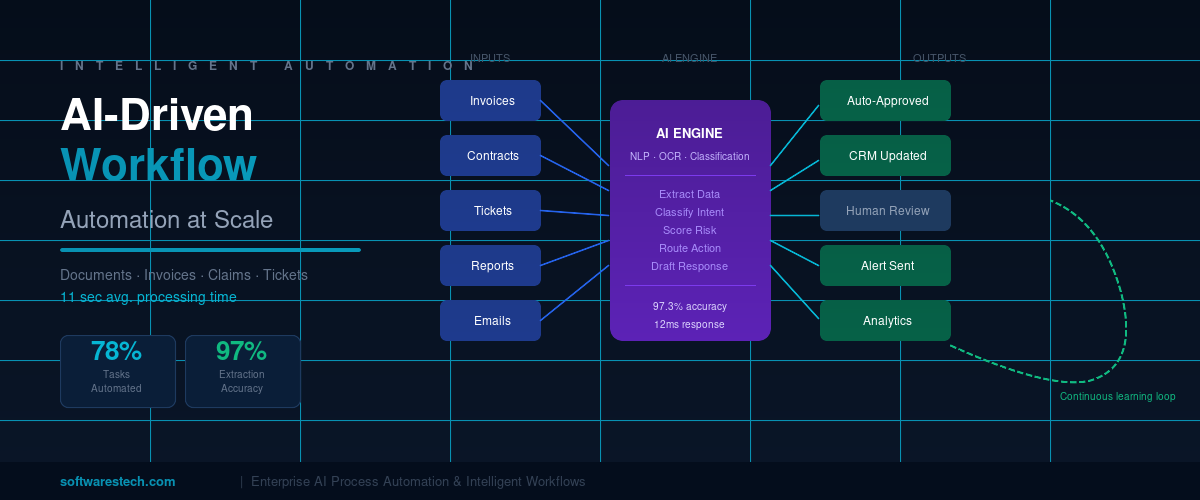Click the INTELLIGENT AUTOMATION heading
This screenshot has height=500, width=1200.
click(x=268, y=66)
